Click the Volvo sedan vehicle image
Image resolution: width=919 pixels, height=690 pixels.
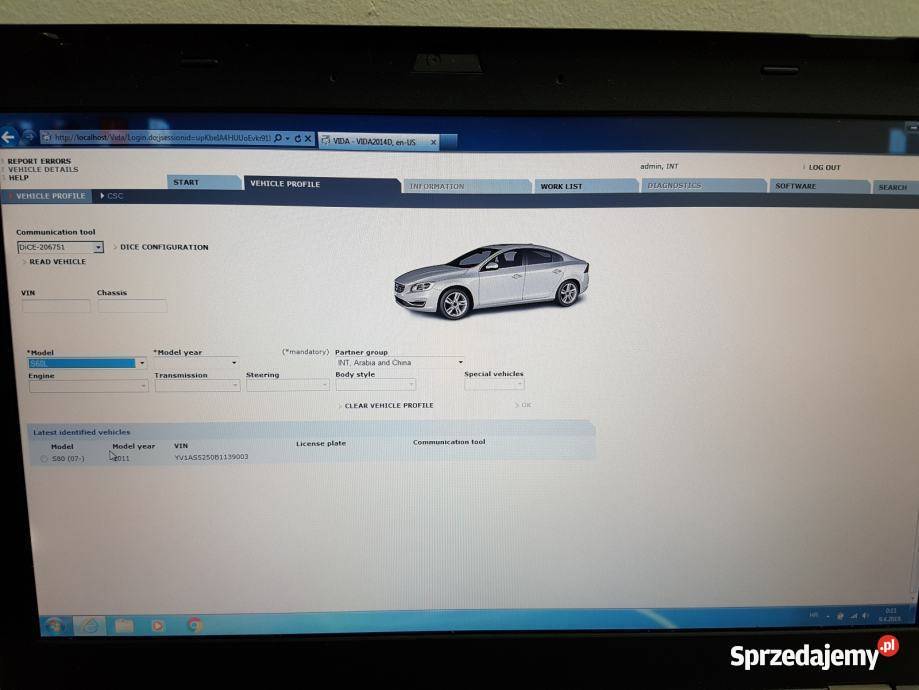(491, 281)
